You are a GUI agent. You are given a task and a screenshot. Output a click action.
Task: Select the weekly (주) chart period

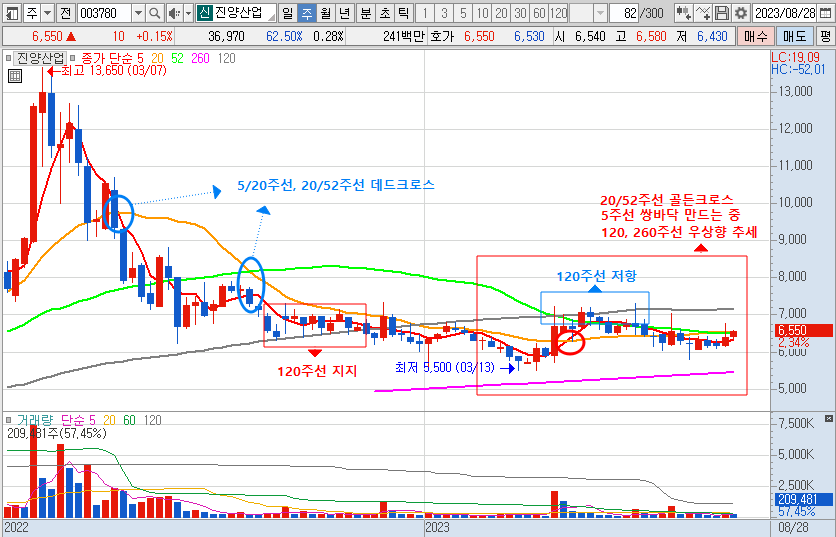[x=307, y=13]
